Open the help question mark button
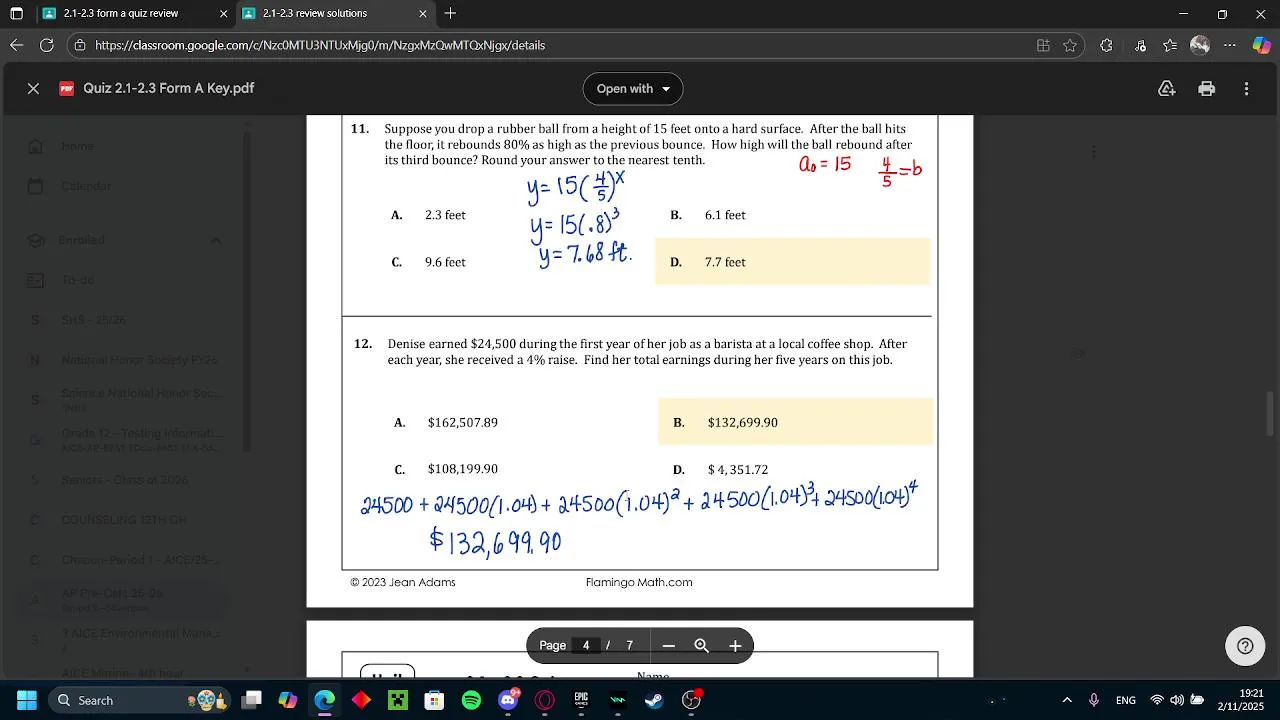Screen dimensions: 1280x720 point(1245,646)
